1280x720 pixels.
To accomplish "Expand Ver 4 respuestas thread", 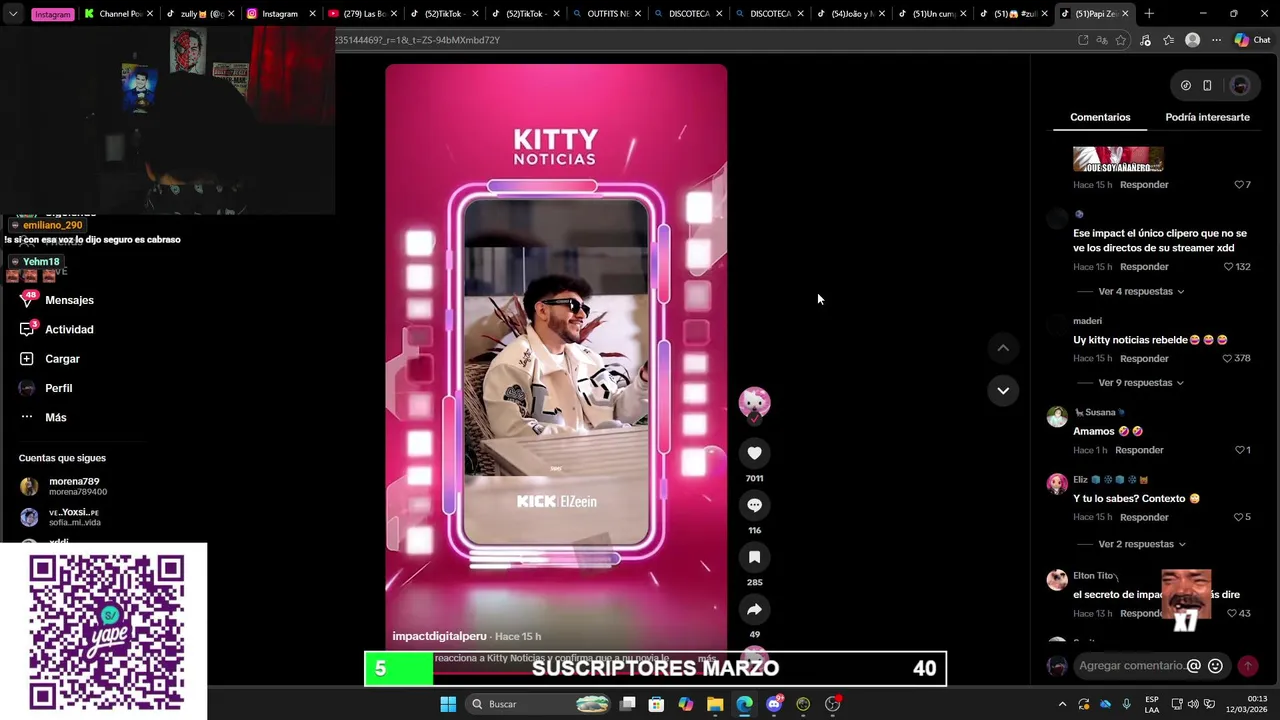I will point(1141,292).
